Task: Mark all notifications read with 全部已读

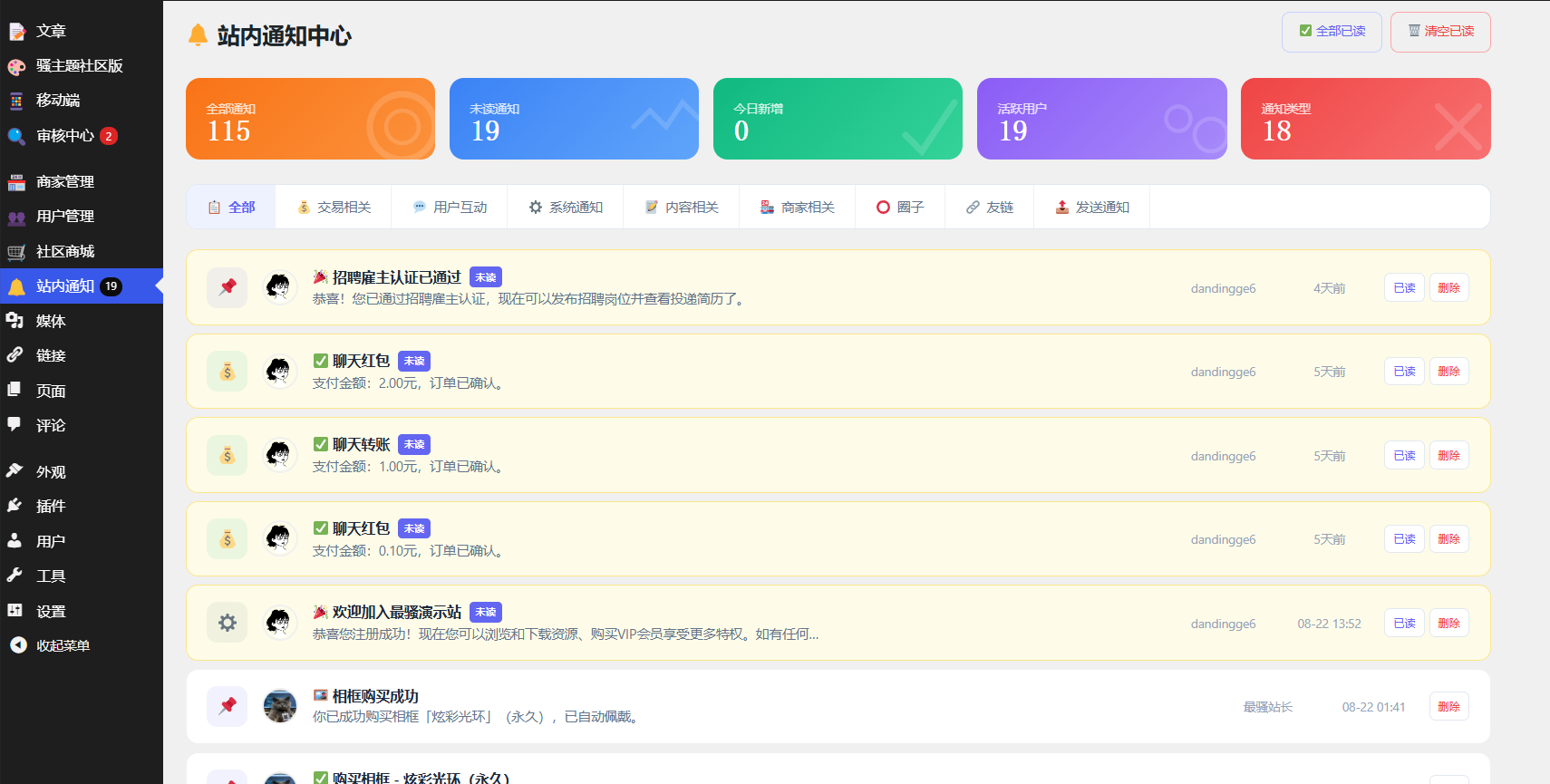Action: coord(1332,32)
